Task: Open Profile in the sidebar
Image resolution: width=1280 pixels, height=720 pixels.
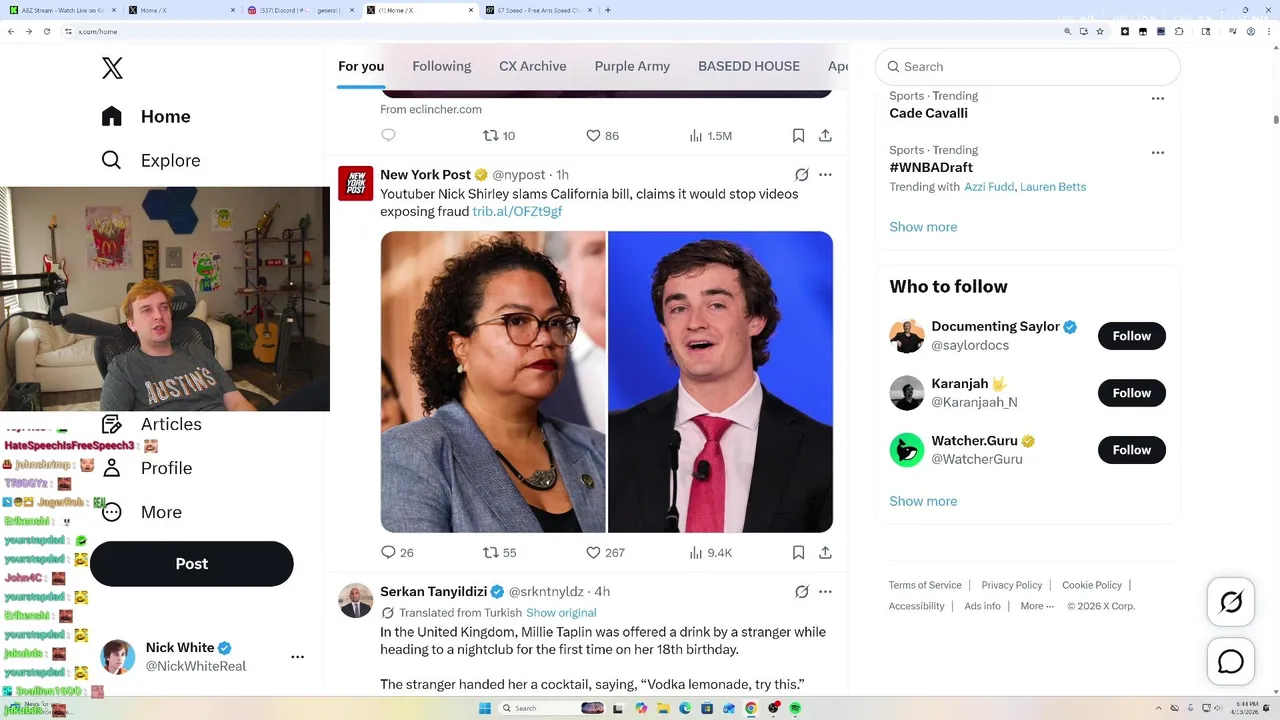Action: point(147,468)
